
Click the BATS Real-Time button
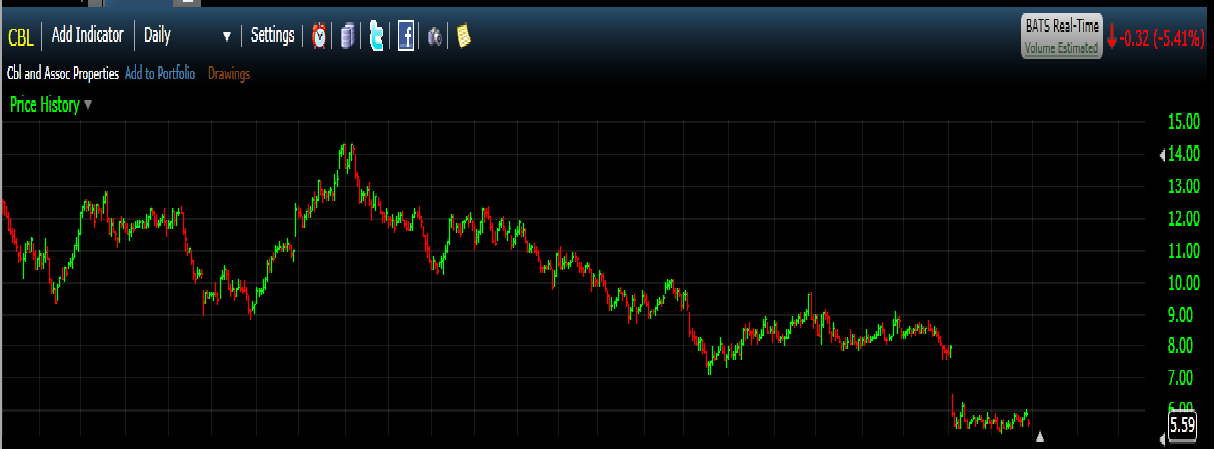click(1061, 28)
